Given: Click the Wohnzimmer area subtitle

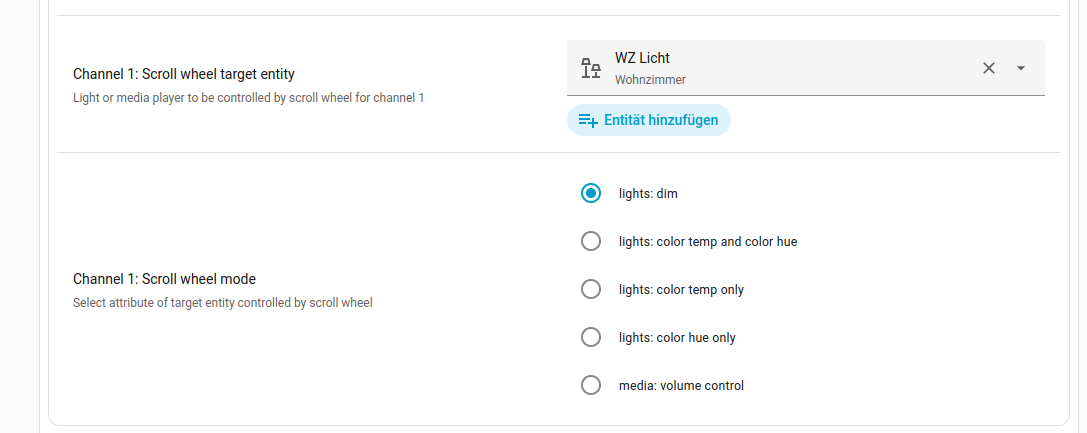Looking at the screenshot, I should 650,79.
